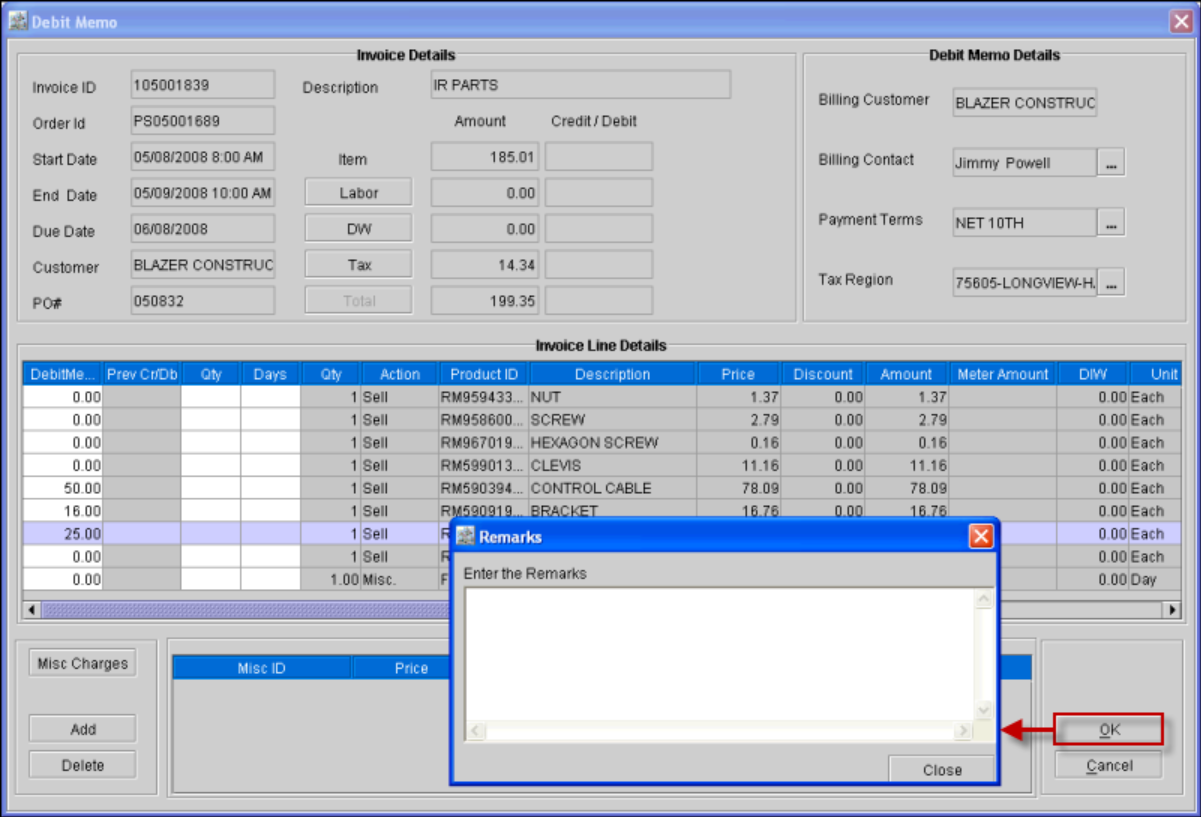
Task: Select the NUT description cell
Action: click(612, 397)
